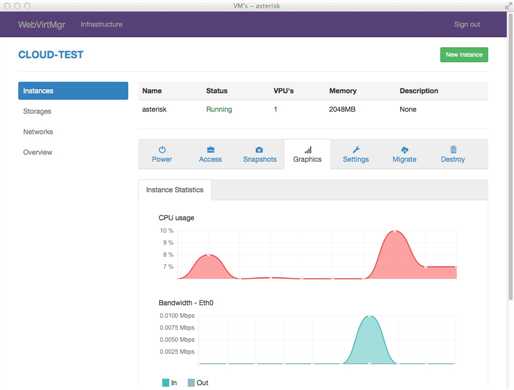Click the Settings wrench icon

tap(356, 149)
